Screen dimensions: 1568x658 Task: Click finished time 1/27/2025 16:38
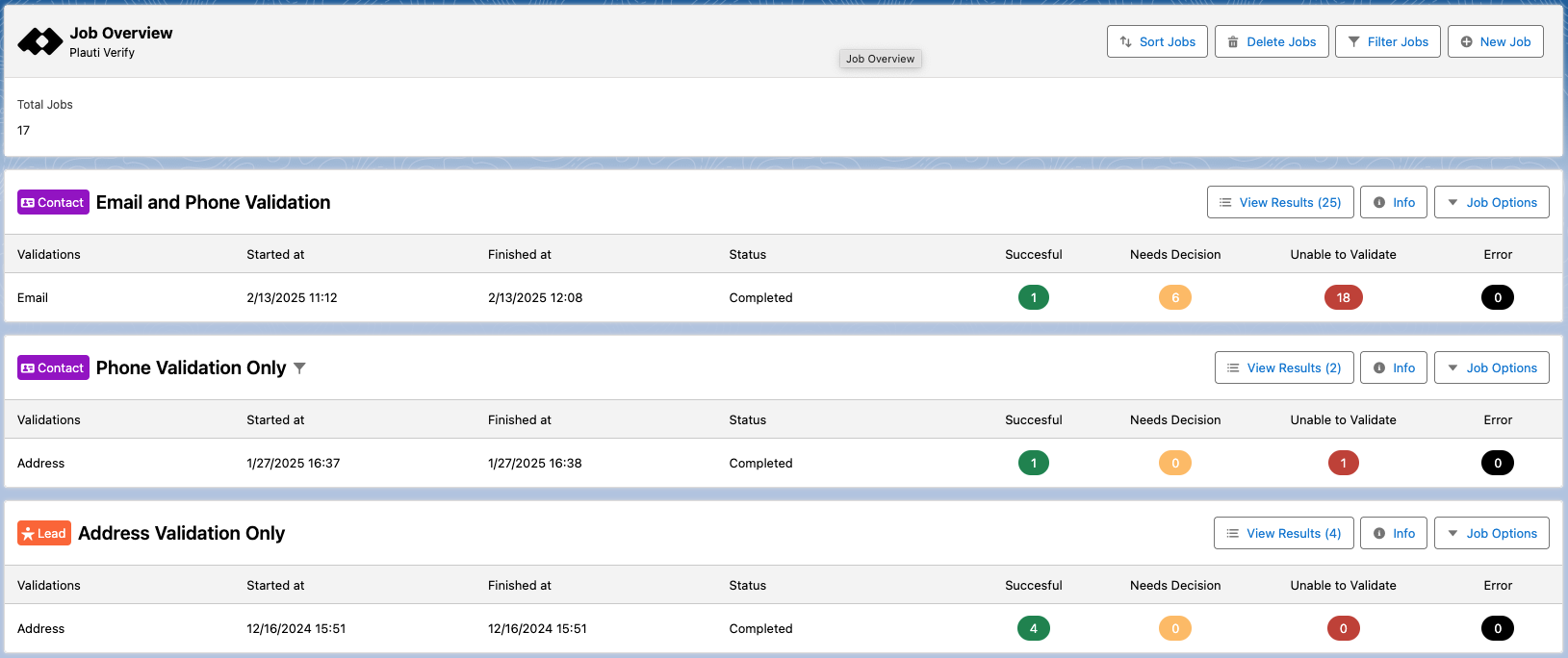[535, 463]
